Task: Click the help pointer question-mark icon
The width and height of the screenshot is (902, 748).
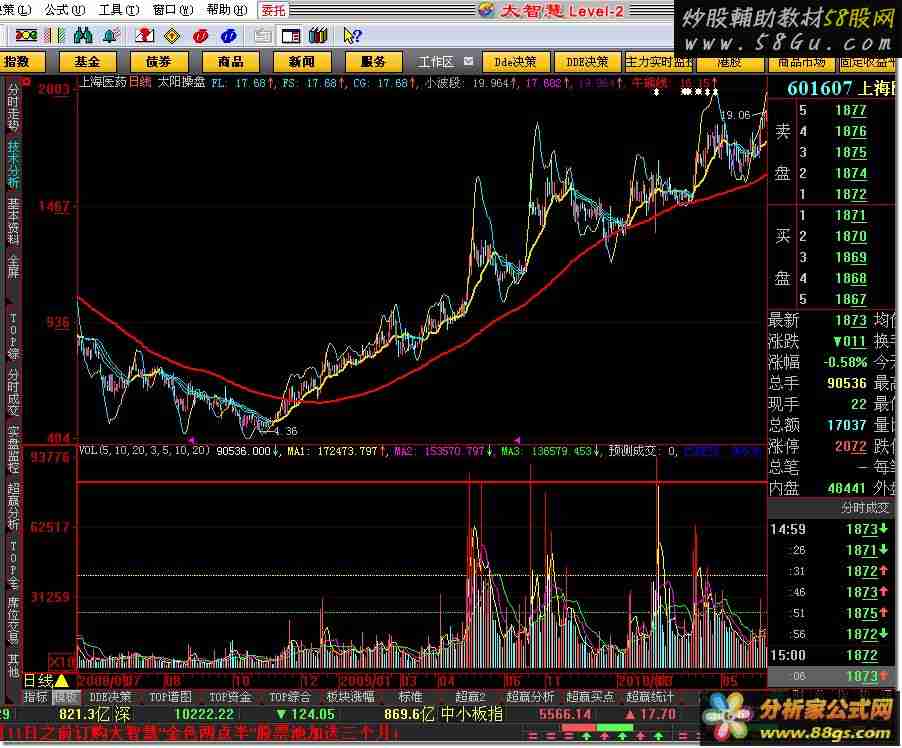Action: point(352,36)
